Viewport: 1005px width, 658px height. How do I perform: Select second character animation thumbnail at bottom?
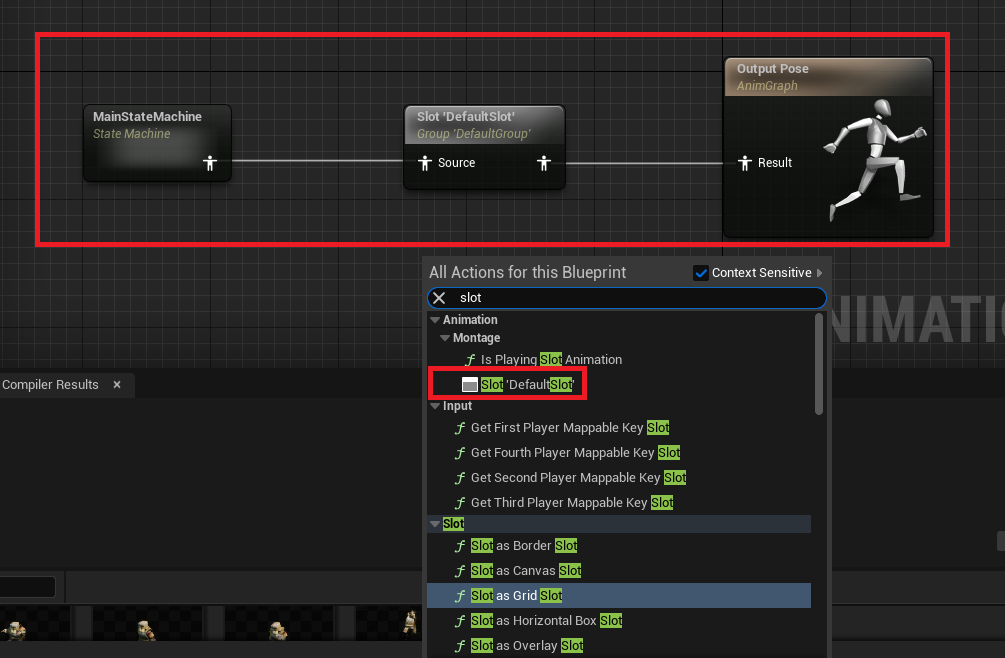coord(147,623)
